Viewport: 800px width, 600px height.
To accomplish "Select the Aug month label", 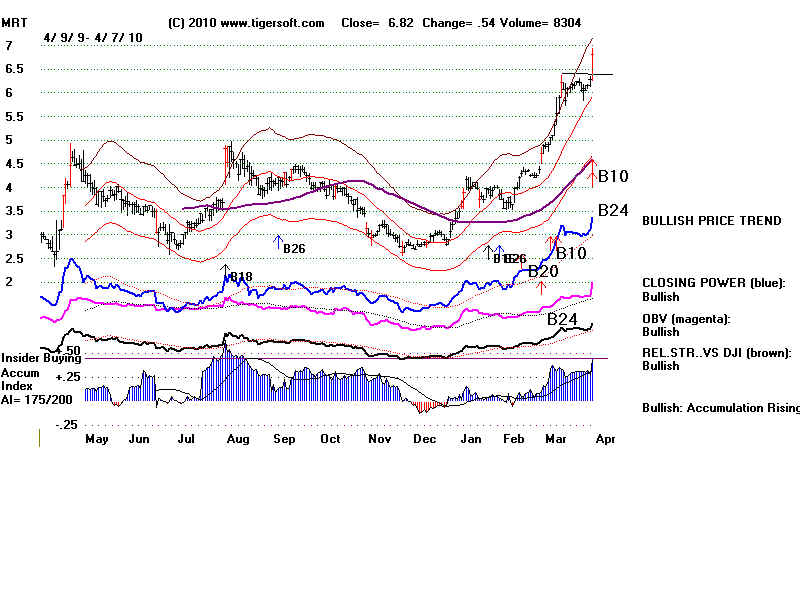I will point(238,439).
